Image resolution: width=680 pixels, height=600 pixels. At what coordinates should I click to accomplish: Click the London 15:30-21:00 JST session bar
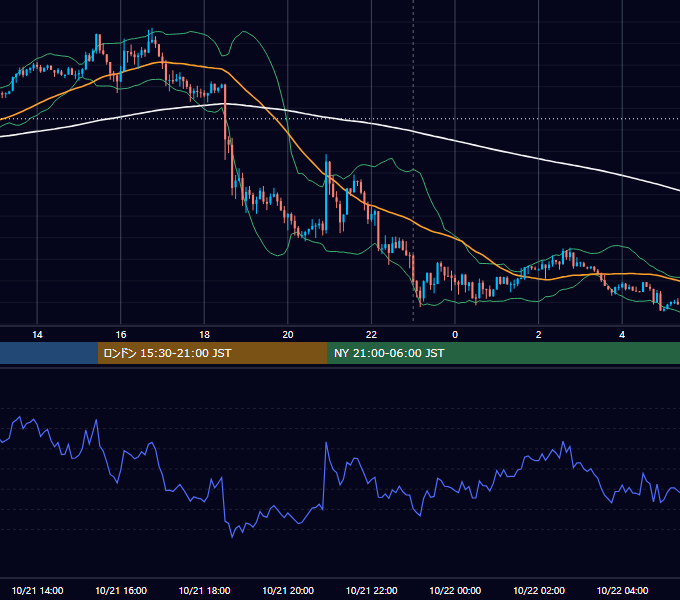click(212, 353)
